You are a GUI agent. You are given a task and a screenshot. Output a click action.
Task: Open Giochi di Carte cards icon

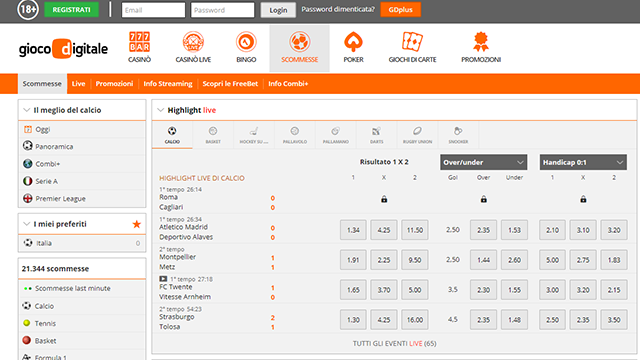coord(412,42)
